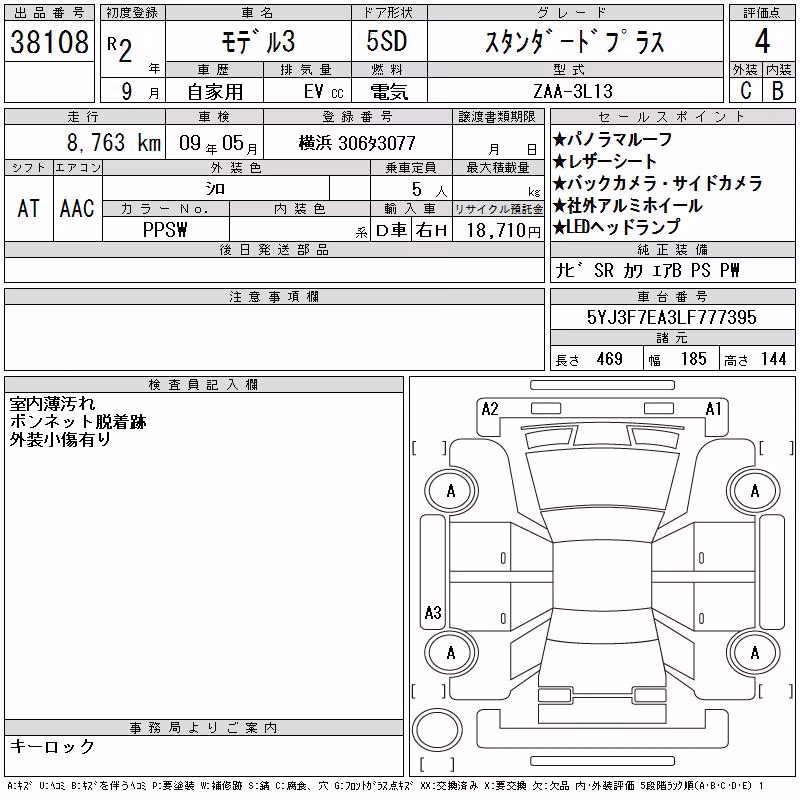This screenshot has width=800, height=800.
Task: Click the ★バックカメラ・サイドカメラ line
Action: coord(658,184)
